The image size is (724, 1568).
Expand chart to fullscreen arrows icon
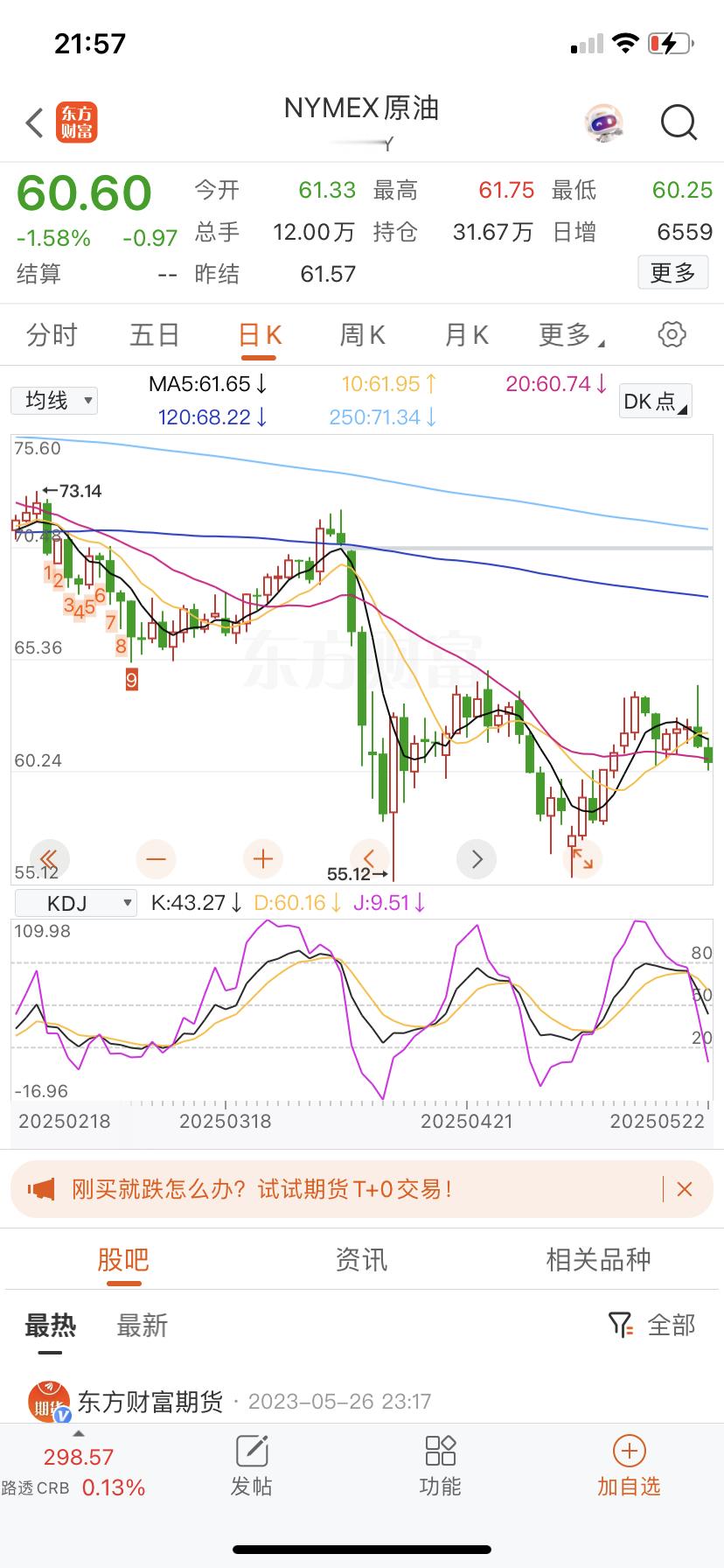coord(581,858)
